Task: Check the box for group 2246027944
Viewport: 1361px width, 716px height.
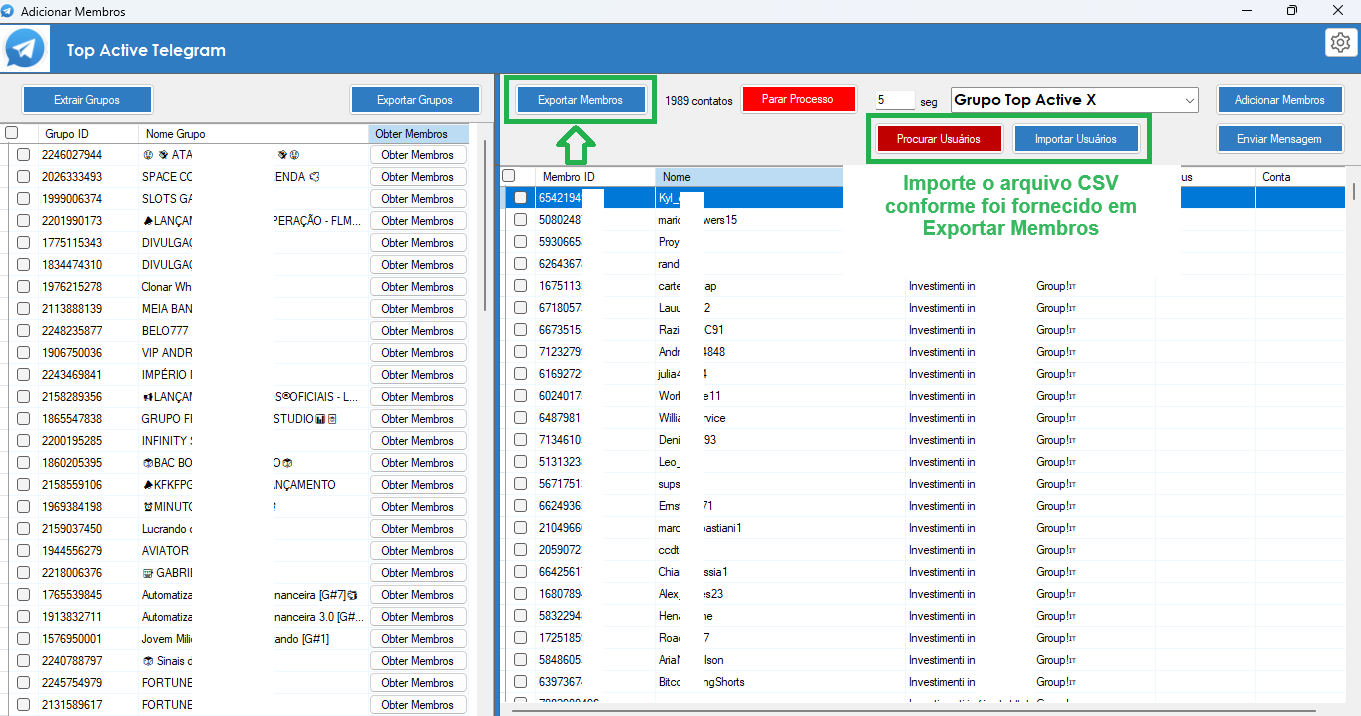Action: coord(23,155)
